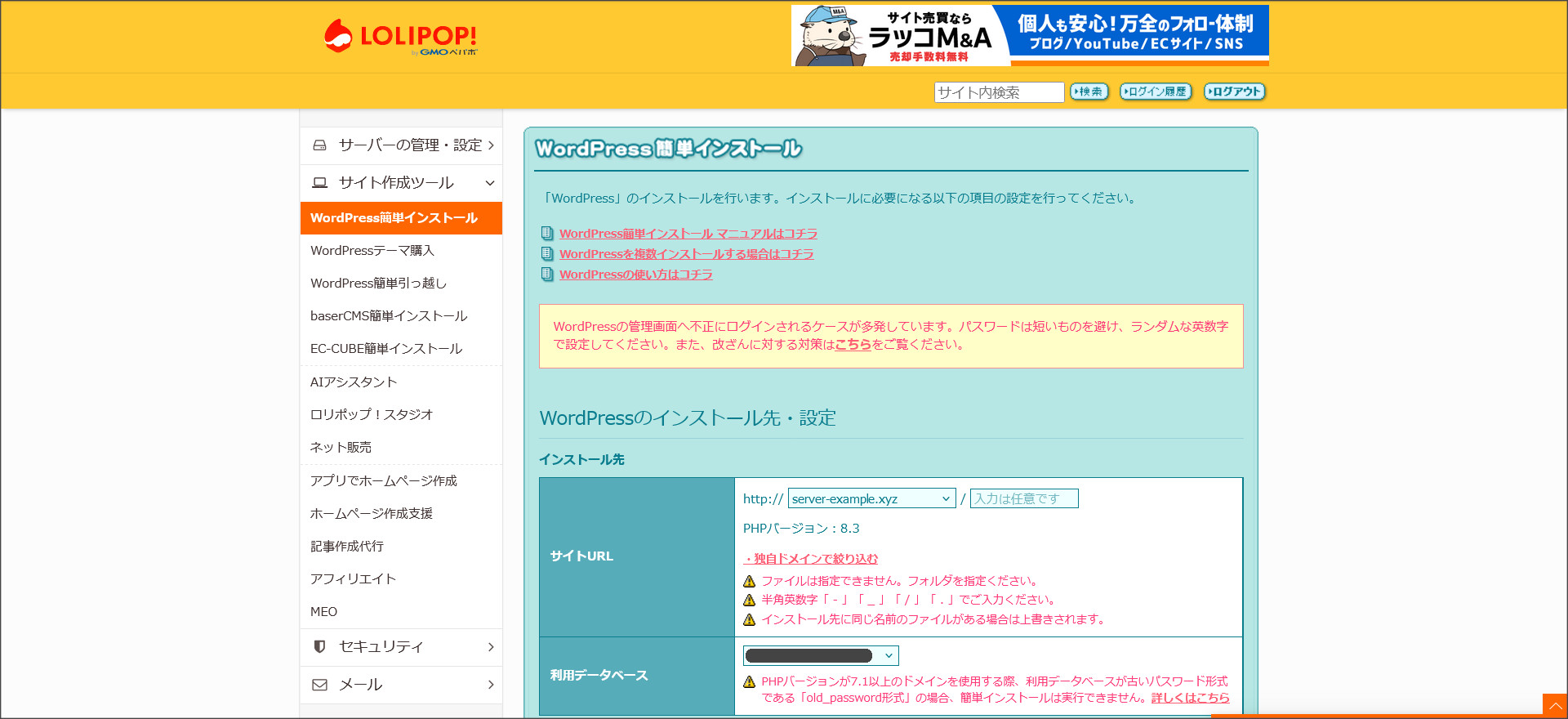Open the こちら link in password warning
Image resolution: width=1568 pixels, height=719 pixels.
click(853, 345)
